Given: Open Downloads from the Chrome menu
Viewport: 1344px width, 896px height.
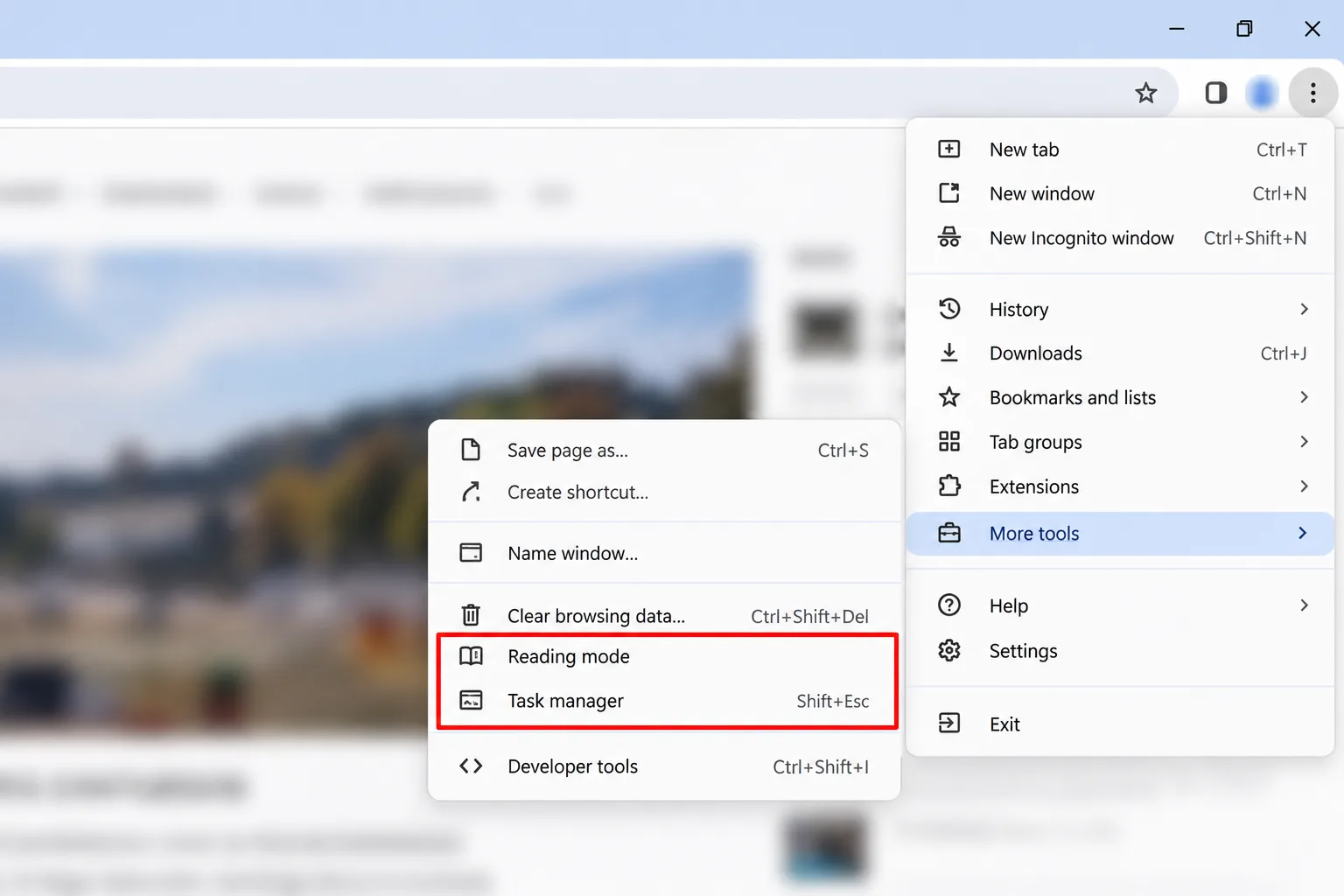Looking at the screenshot, I should coord(1120,353).
